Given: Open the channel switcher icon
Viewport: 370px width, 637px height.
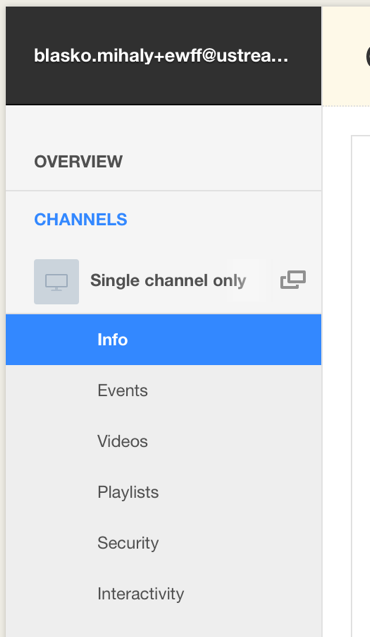Looking at the screenshot, I should point(293,280).
